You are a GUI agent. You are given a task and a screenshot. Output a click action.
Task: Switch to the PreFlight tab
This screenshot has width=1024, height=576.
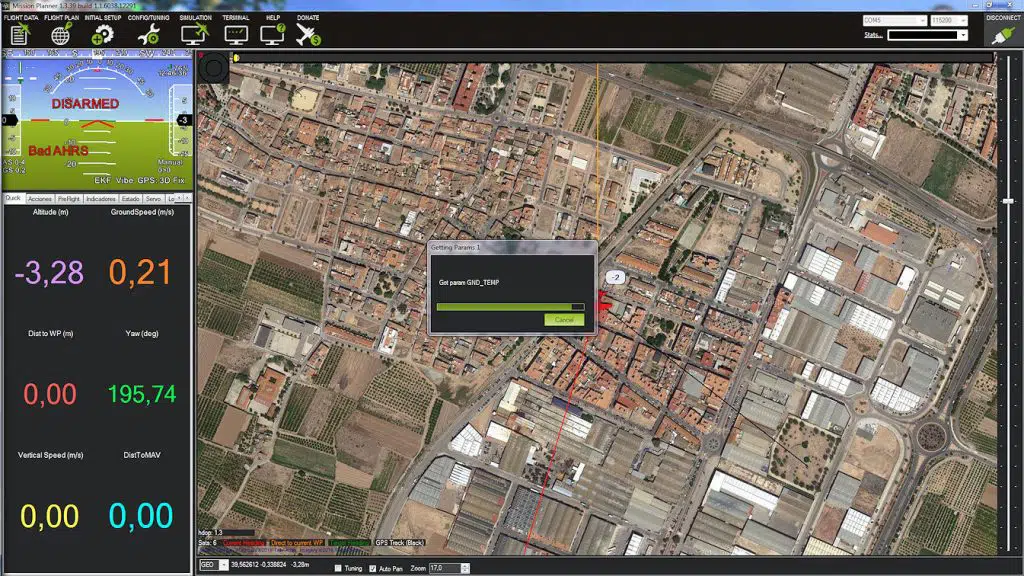68,199
